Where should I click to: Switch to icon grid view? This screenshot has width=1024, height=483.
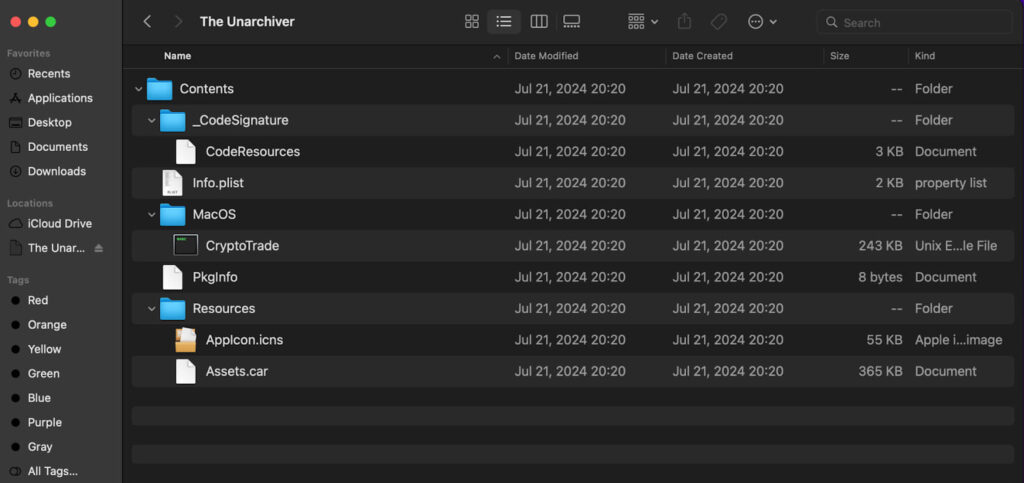coord(472,22)
